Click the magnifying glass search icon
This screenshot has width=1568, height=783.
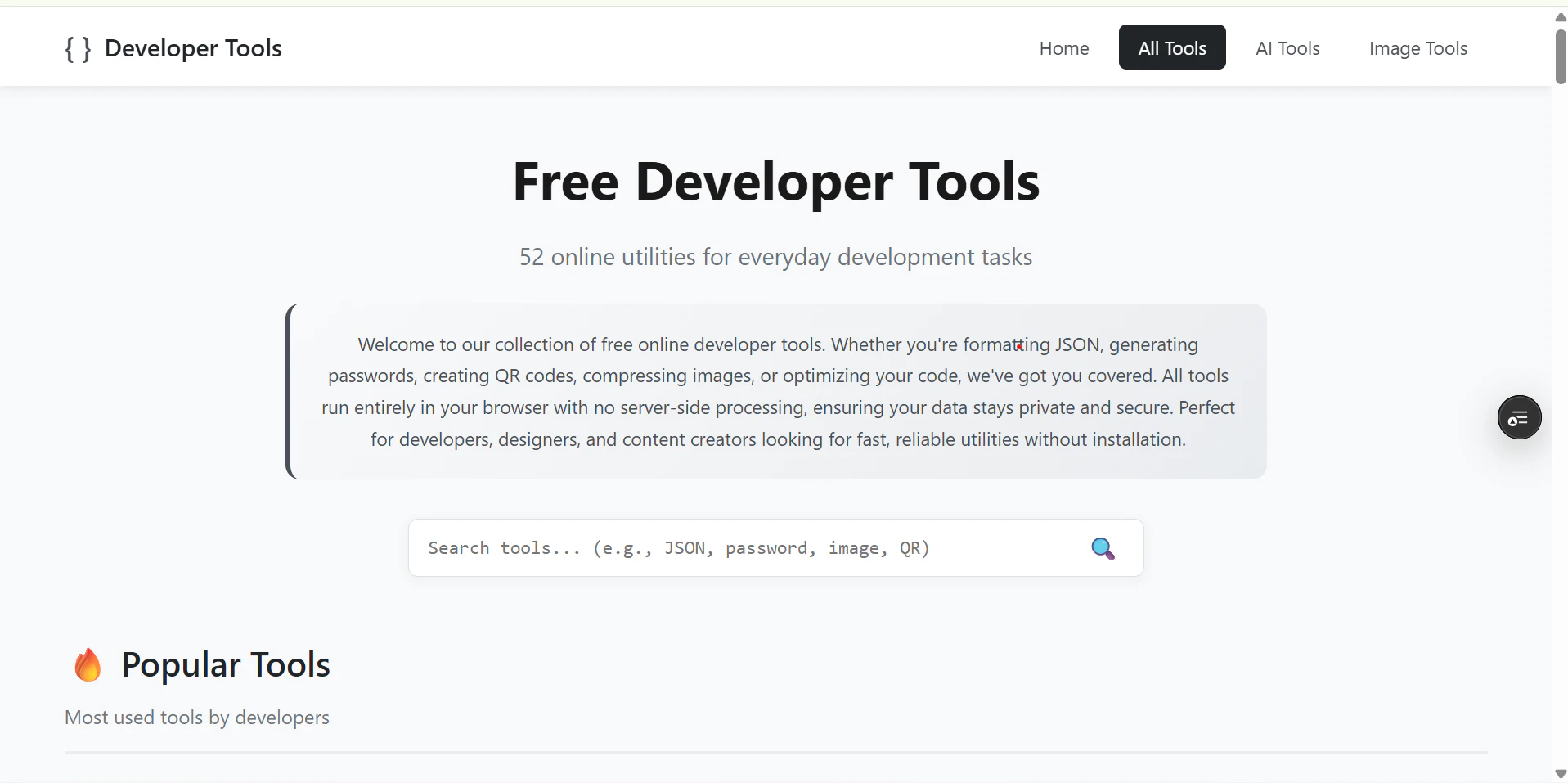pyautogui.click(x=1103, y=548)
